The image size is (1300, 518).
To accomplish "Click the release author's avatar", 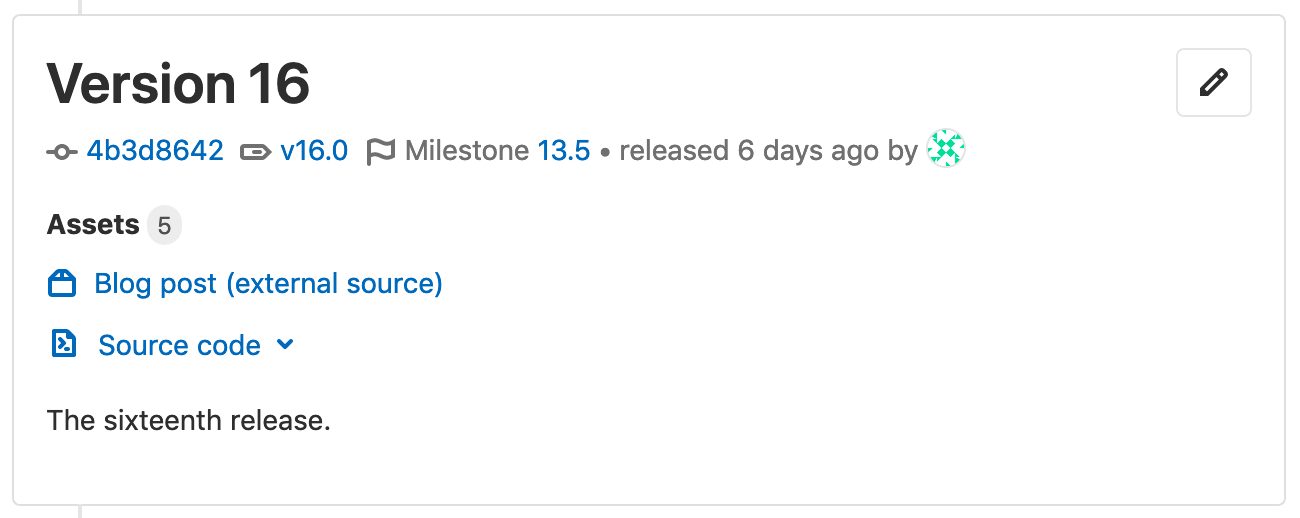I will (945, 150).
